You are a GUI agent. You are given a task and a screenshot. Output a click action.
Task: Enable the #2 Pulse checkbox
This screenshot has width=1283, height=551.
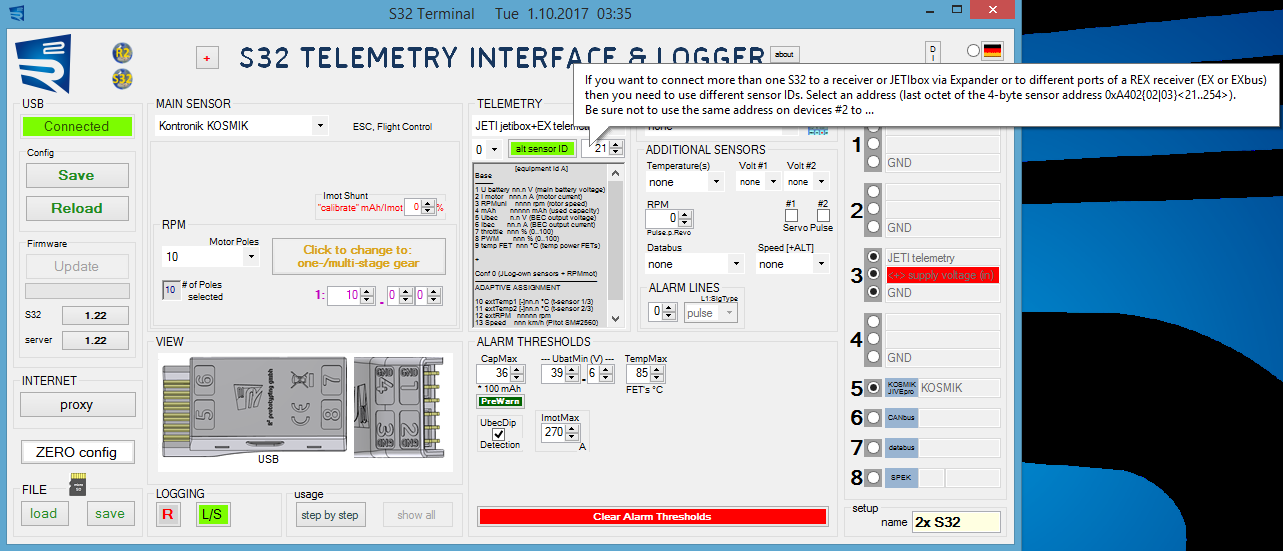tap(824, 215)
